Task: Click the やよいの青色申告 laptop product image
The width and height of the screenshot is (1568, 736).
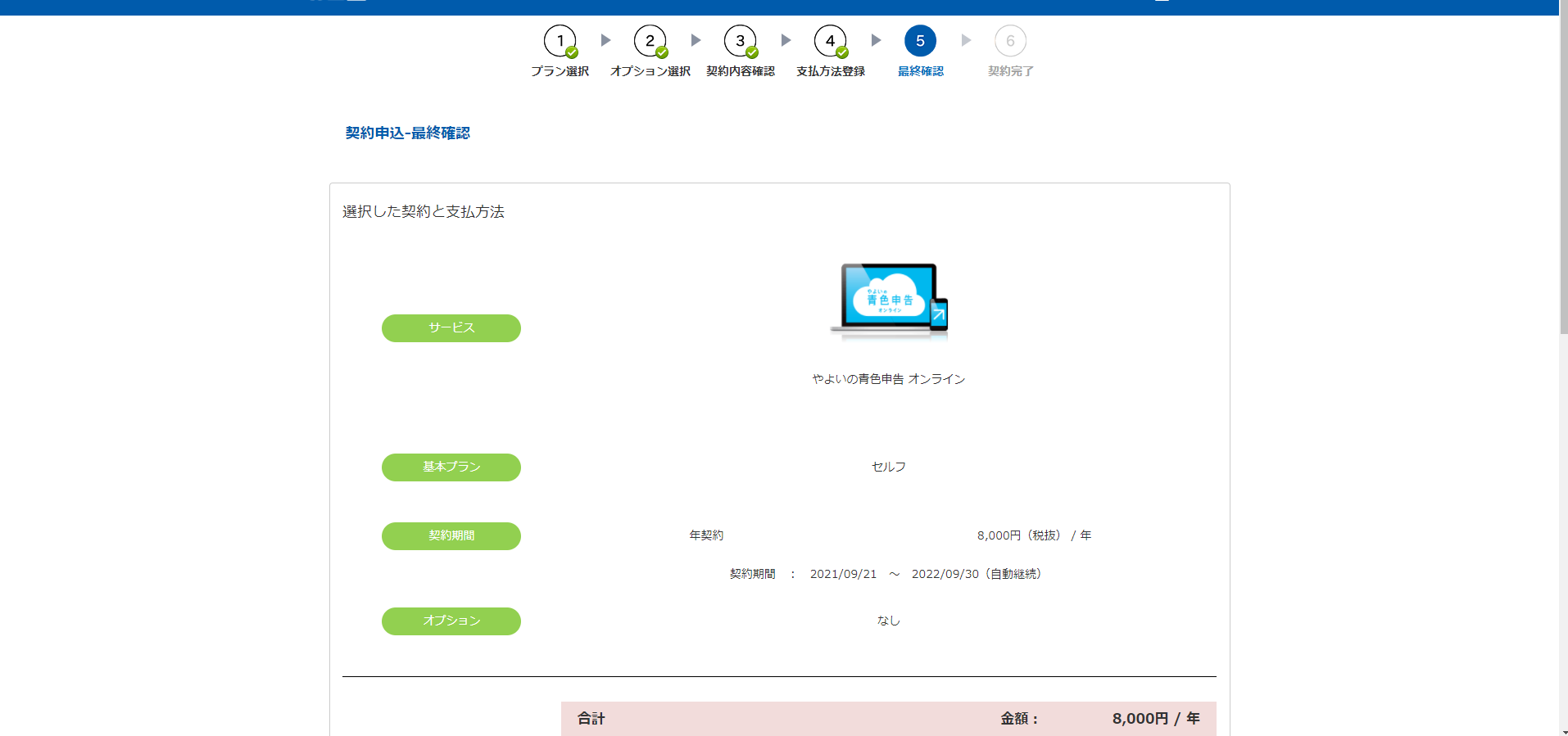Action: [x=889, y=300]
